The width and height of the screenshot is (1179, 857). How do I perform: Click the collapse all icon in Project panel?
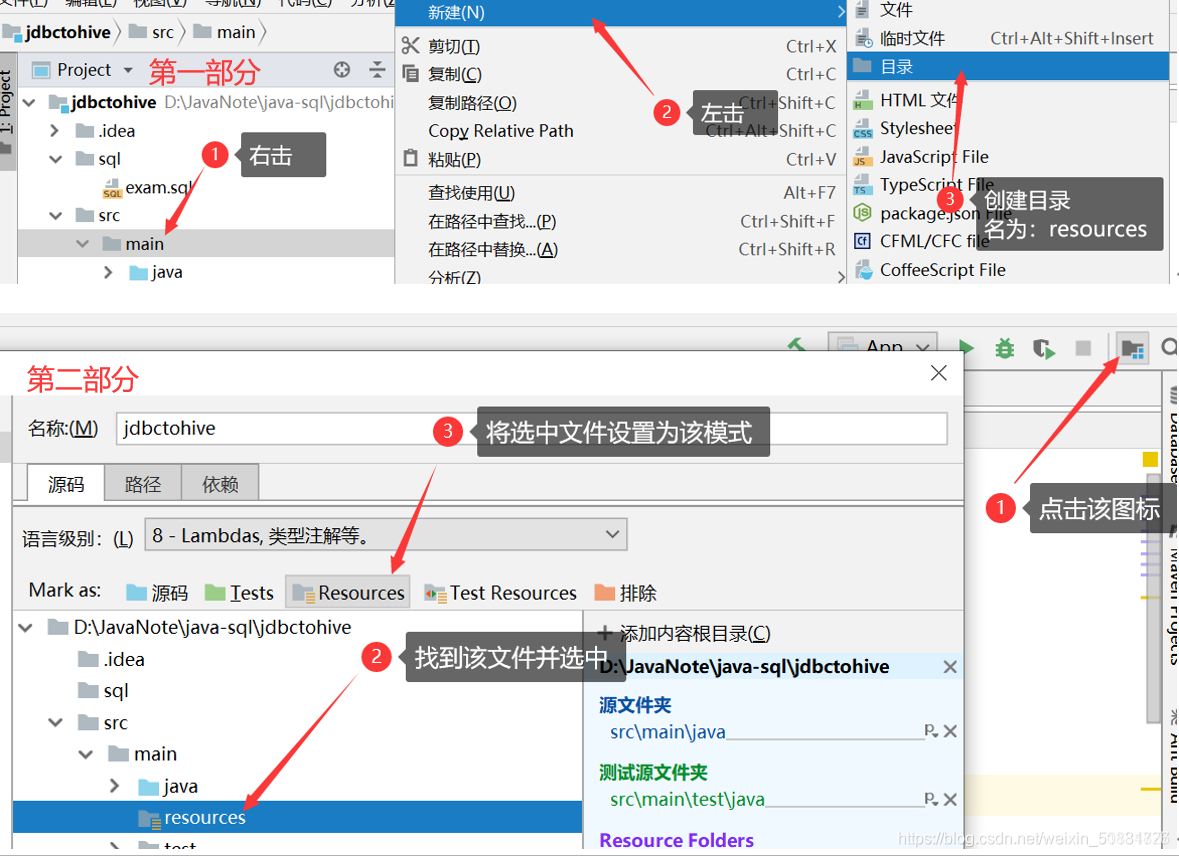[x=377, y=70]
